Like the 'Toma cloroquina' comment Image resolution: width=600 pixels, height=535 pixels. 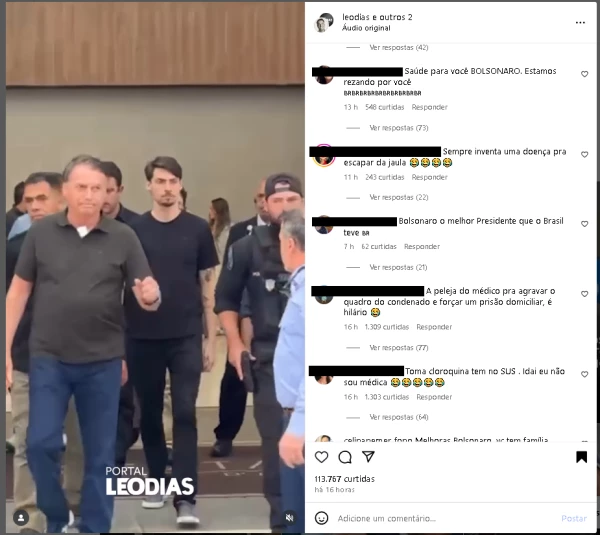click(584, 374)
